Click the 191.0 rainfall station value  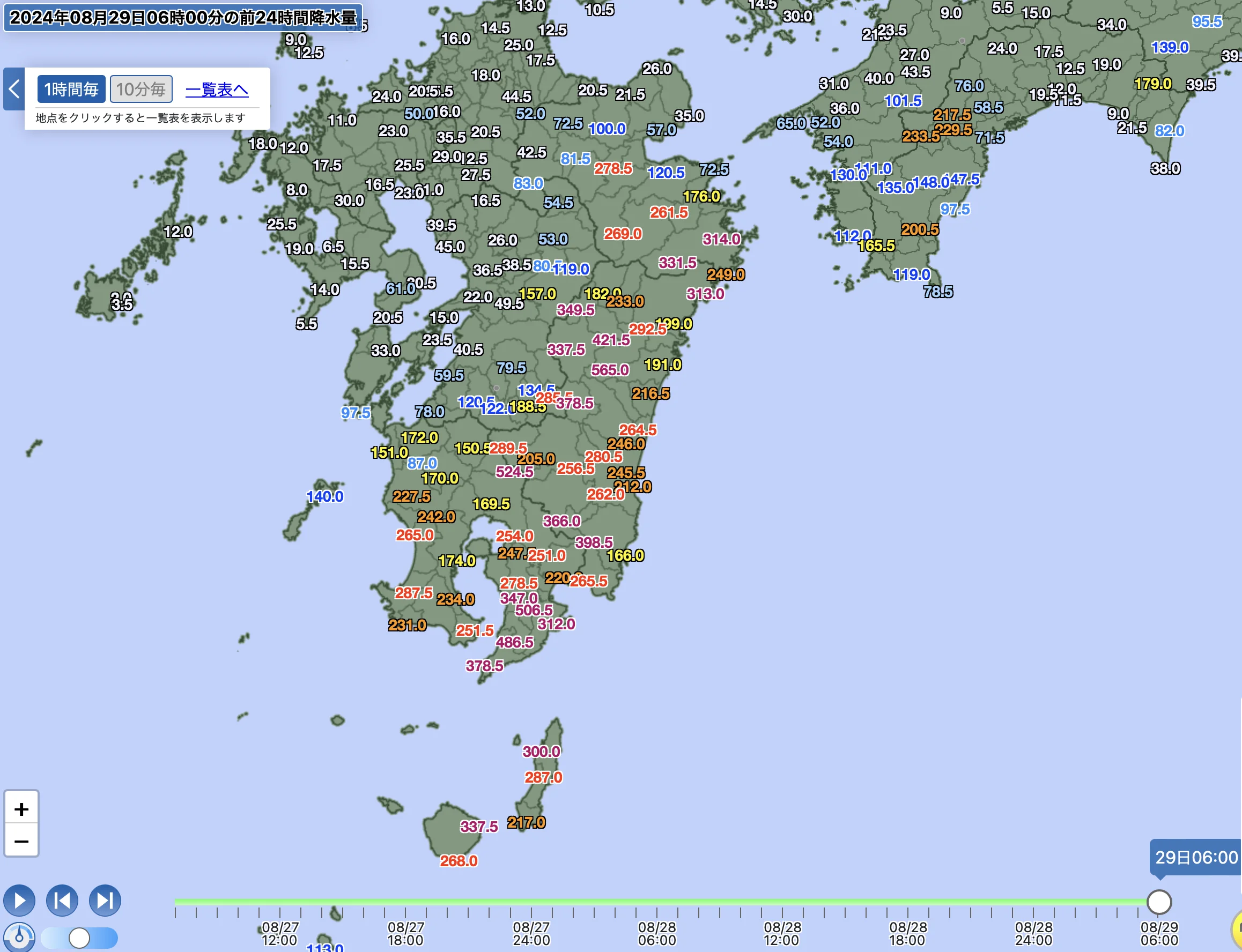(663, 365)
